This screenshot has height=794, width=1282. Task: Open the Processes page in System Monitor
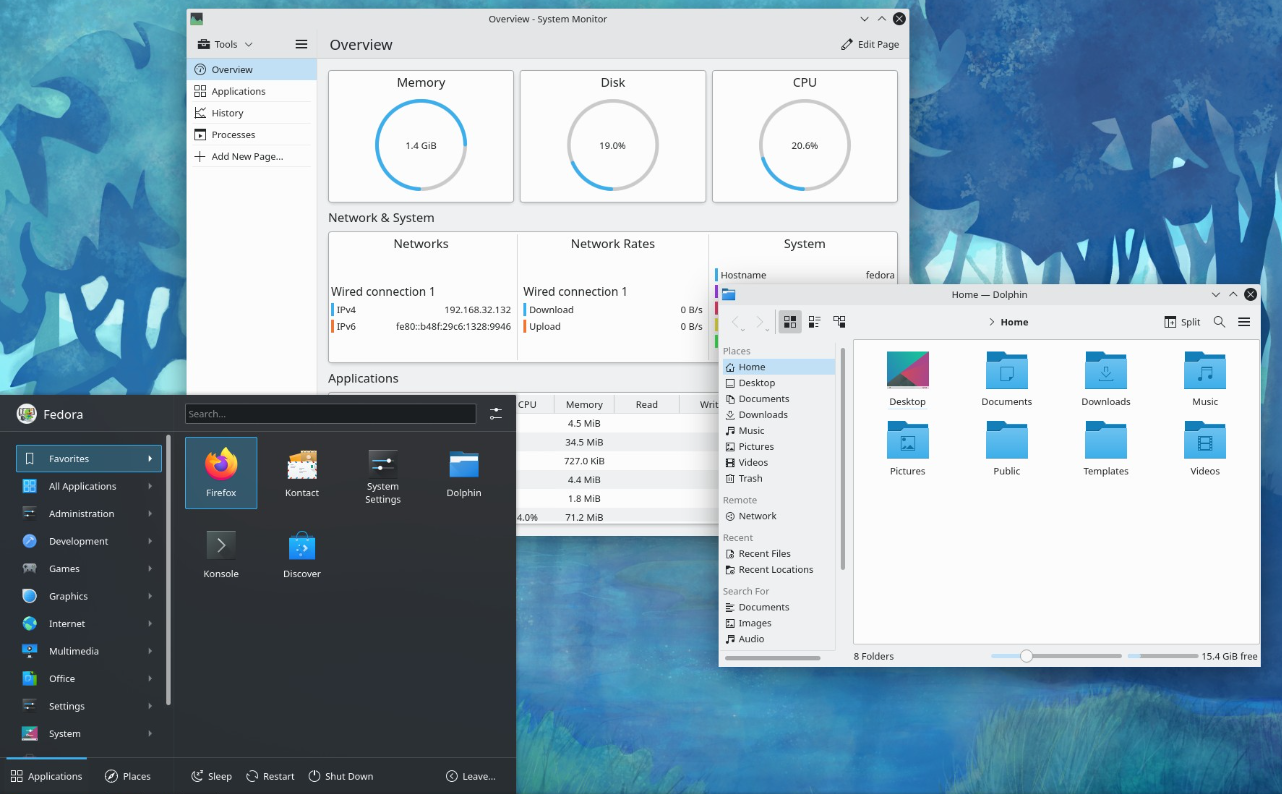(233, 135)
